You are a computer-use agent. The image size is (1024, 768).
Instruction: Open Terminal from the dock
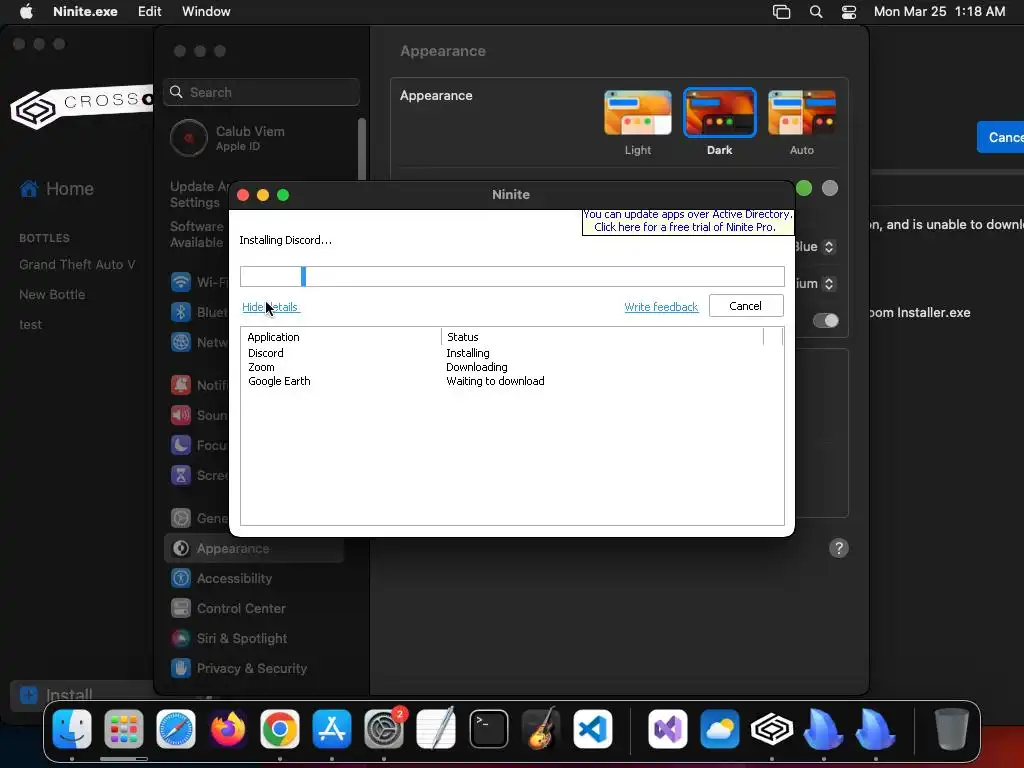pyautogui.click(x=488, y=729)
